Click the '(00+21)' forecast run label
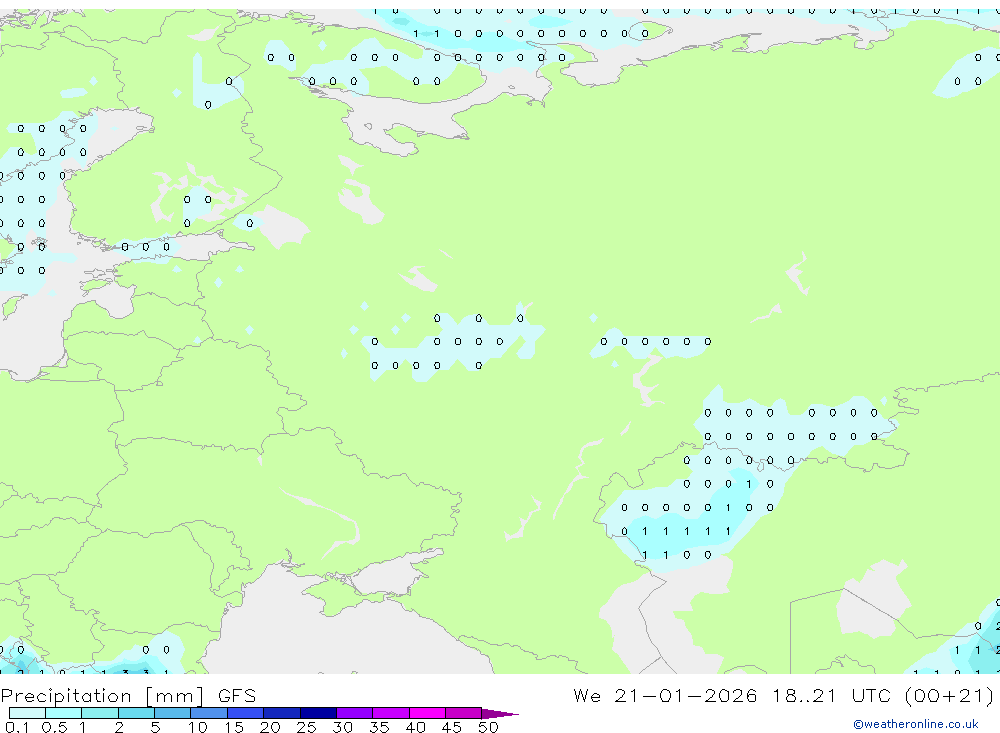1000x733 pixels. (x=949, y=695)
